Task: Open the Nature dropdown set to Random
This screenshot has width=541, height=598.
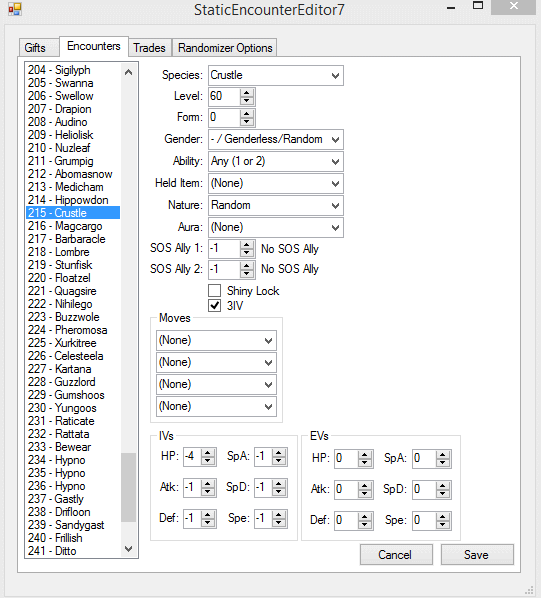Action: (276, 206)
